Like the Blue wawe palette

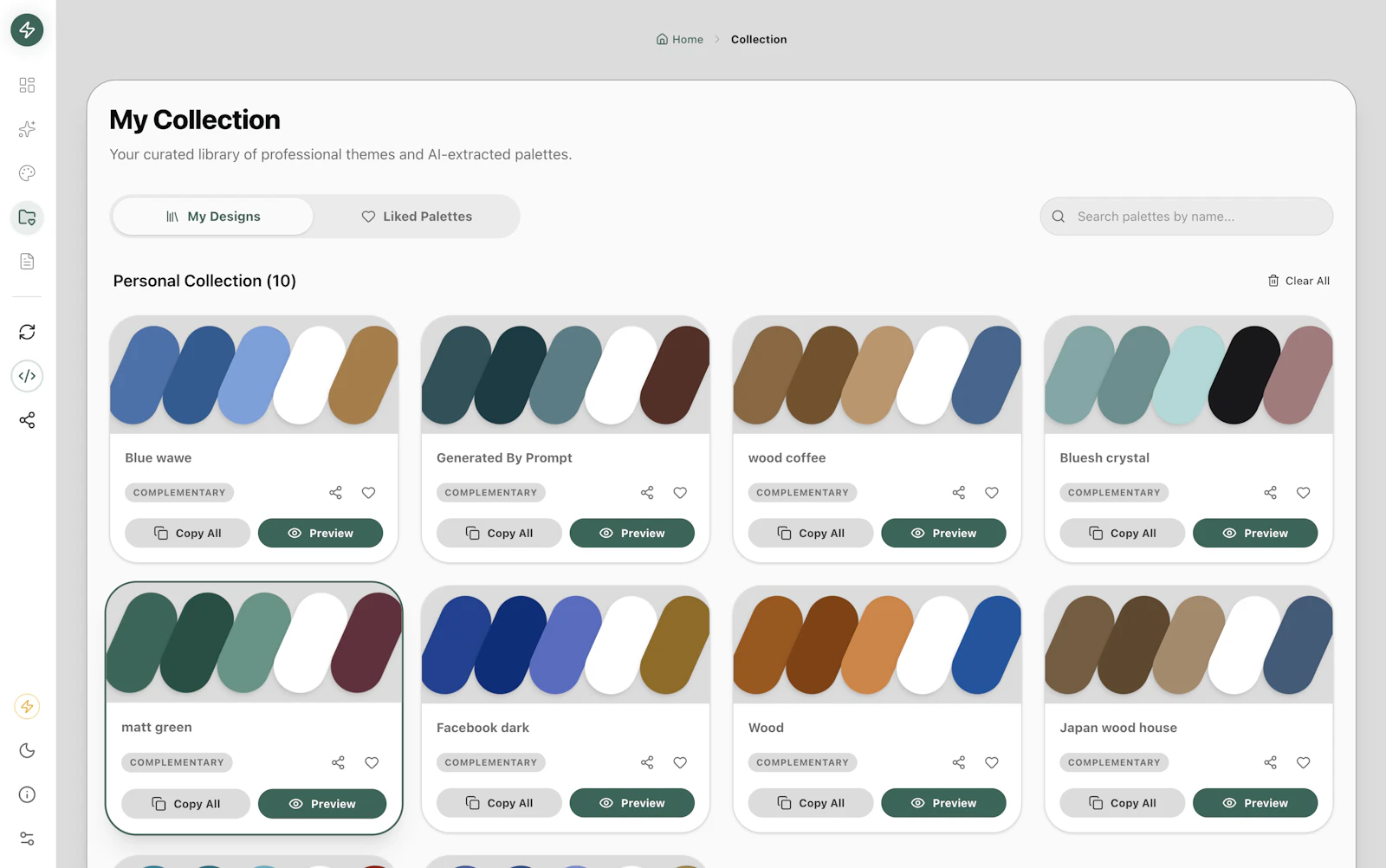pos(368,493)
